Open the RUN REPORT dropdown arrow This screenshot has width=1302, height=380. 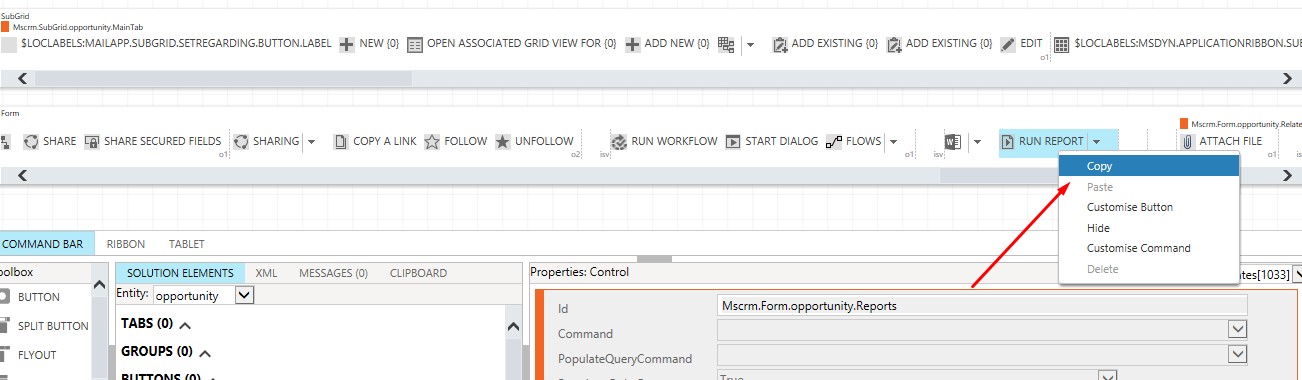pos(1096,142)
